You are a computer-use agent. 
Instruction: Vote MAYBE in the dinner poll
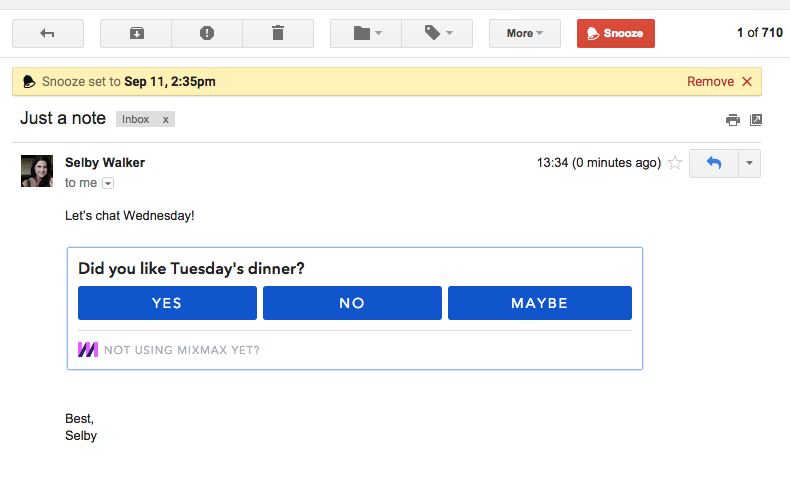tap(540, 303)
